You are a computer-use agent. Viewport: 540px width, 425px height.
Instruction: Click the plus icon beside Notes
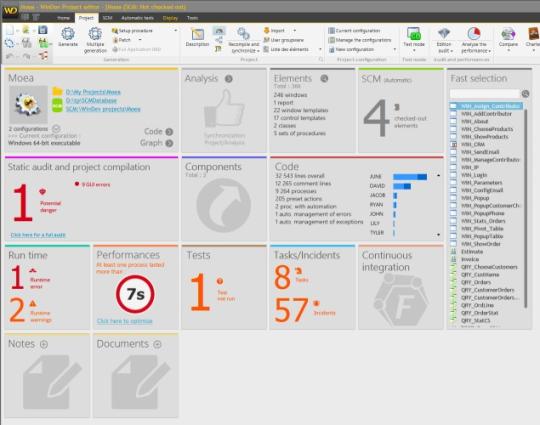point(44,344)
